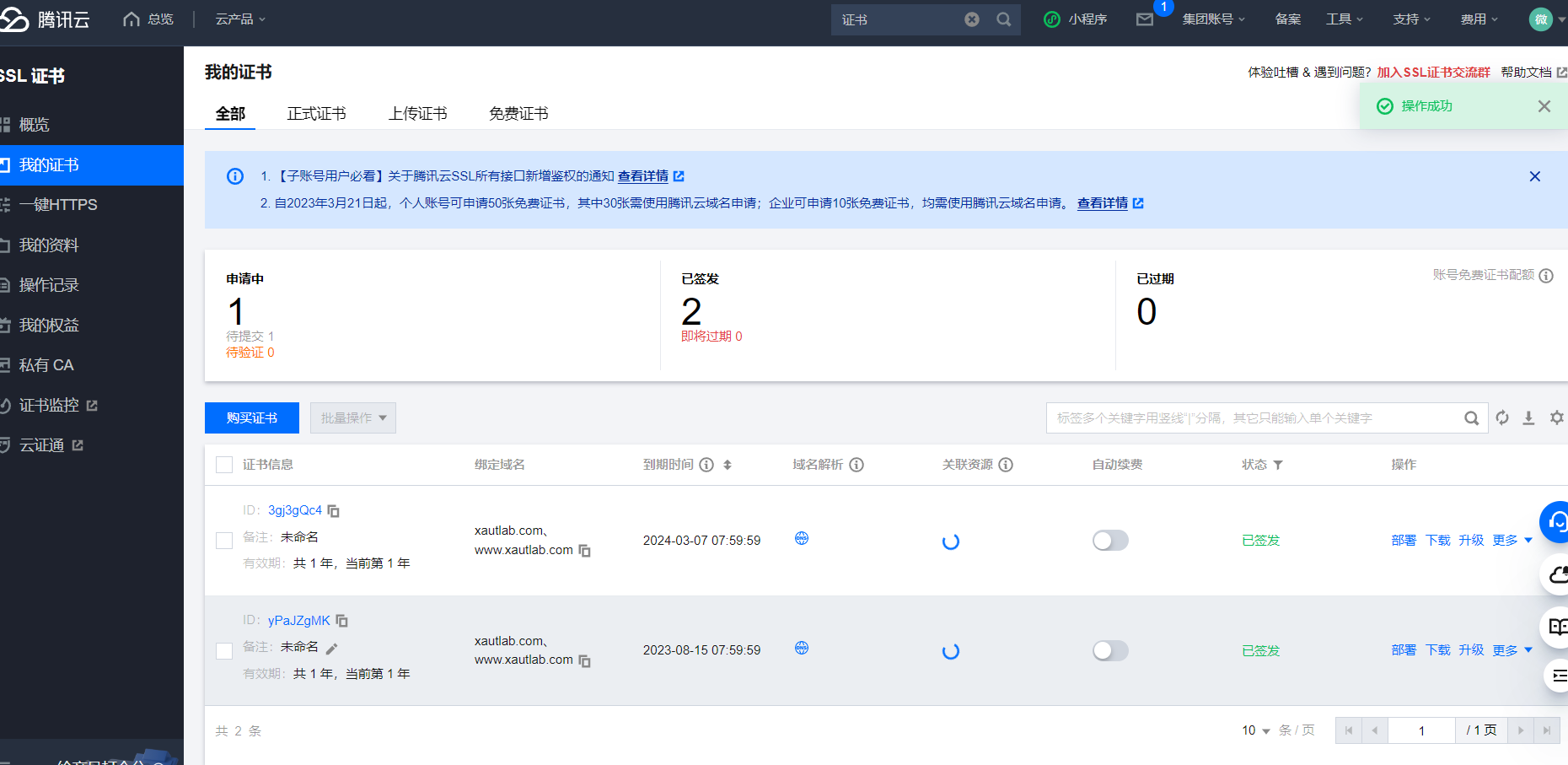
Task: Edit the remark of certificate yPaJZgMK
Action: point(332,649)
